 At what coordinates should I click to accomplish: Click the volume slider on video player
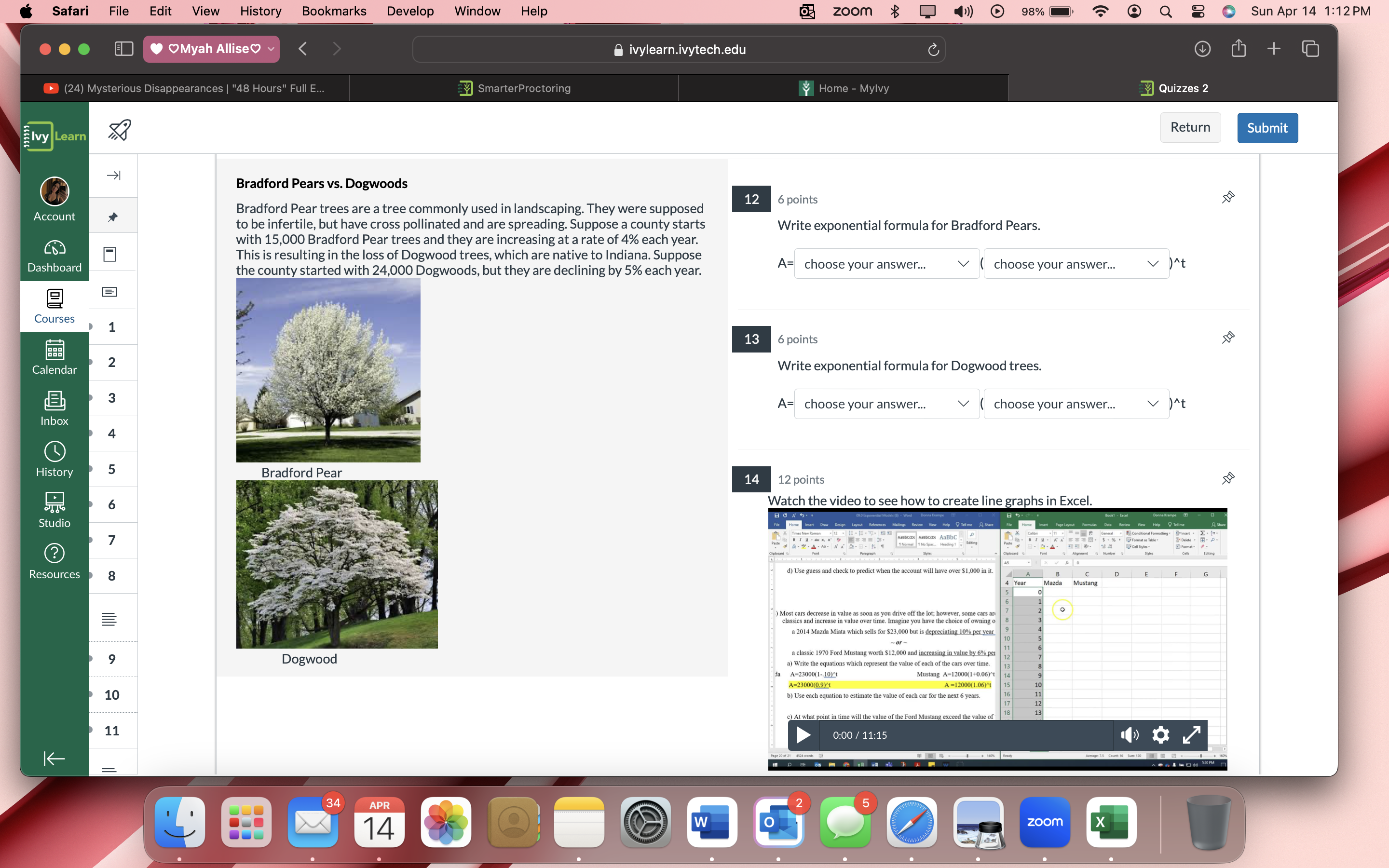1129,735
